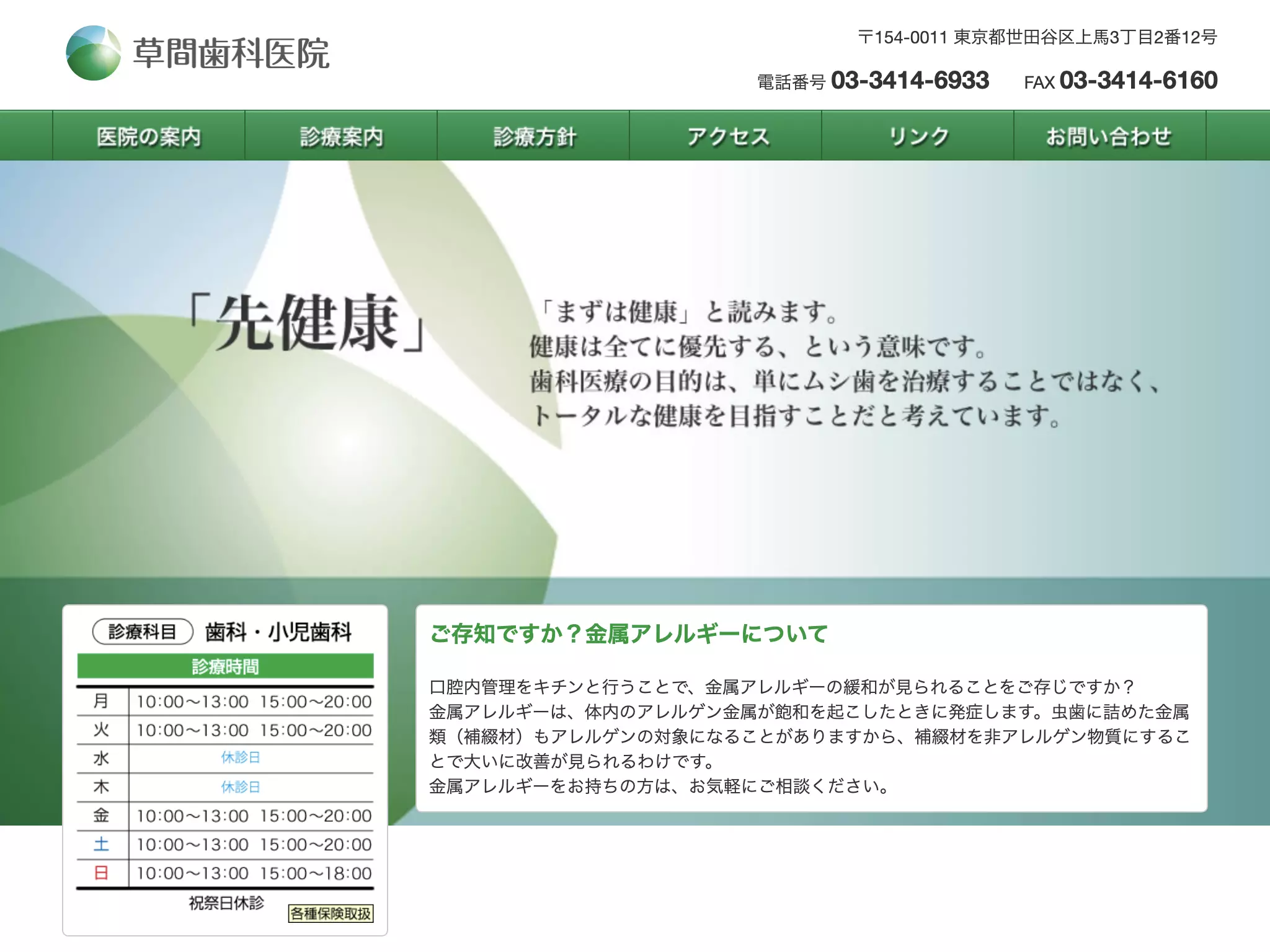Click the hero line トータルな健康を目指すことだと考えています。
This screenshot has width=1270, height=952.
[796, 415]
